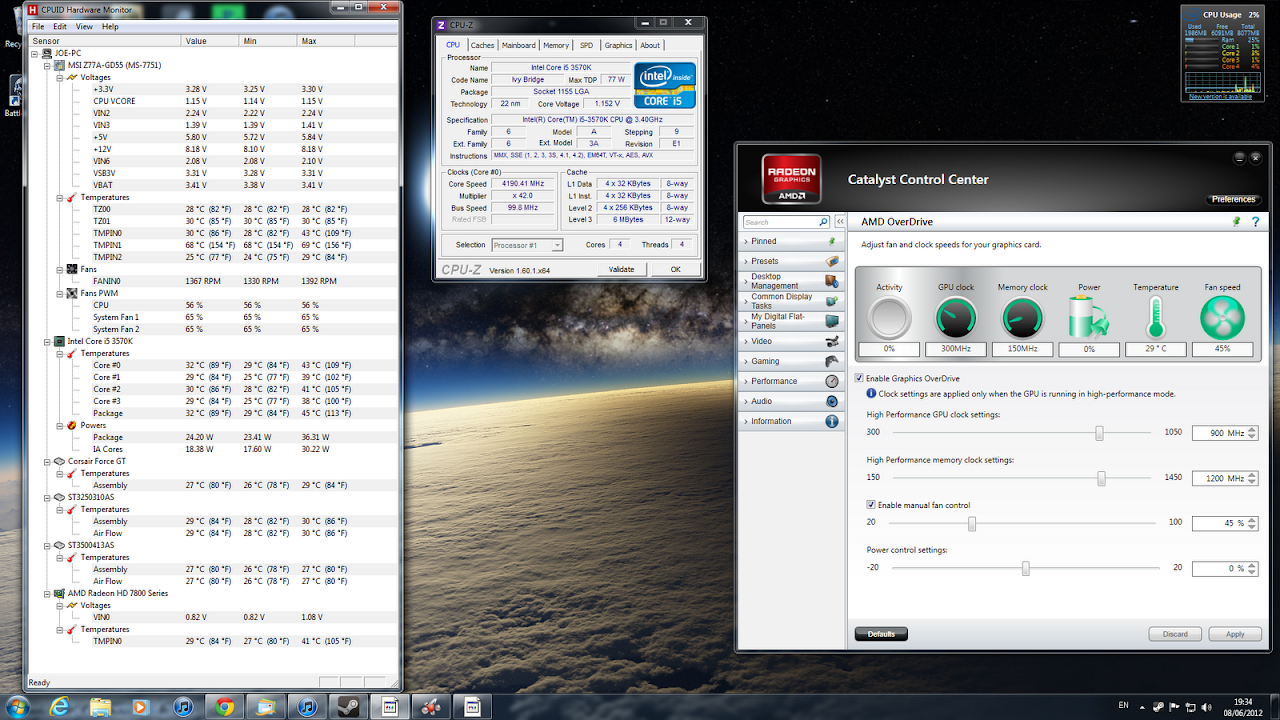
Task: Click the Intel Core i5 logo in CPU-Z
Action: tap(664, 85)
